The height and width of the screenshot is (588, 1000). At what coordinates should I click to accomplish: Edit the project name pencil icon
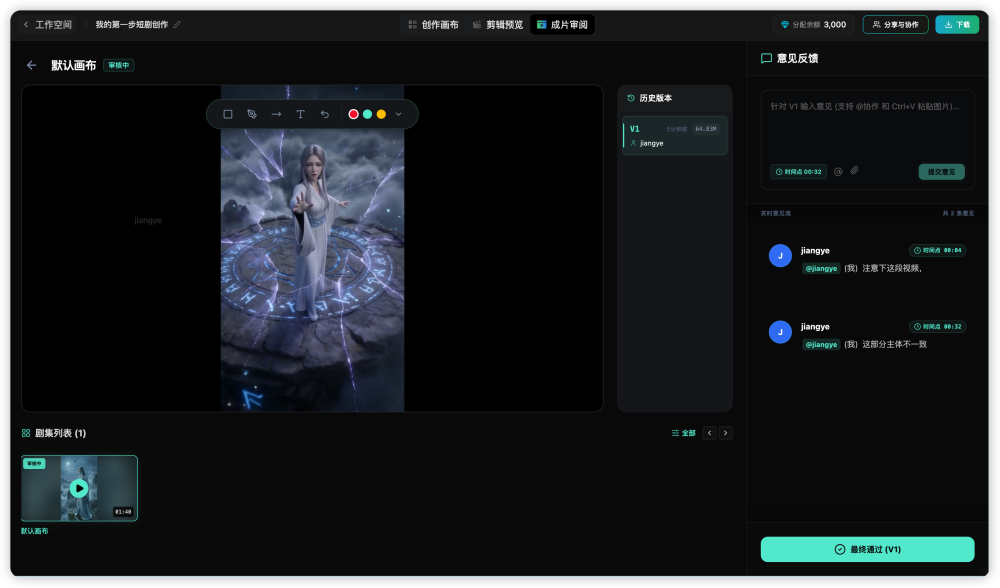tap(177, 24)
